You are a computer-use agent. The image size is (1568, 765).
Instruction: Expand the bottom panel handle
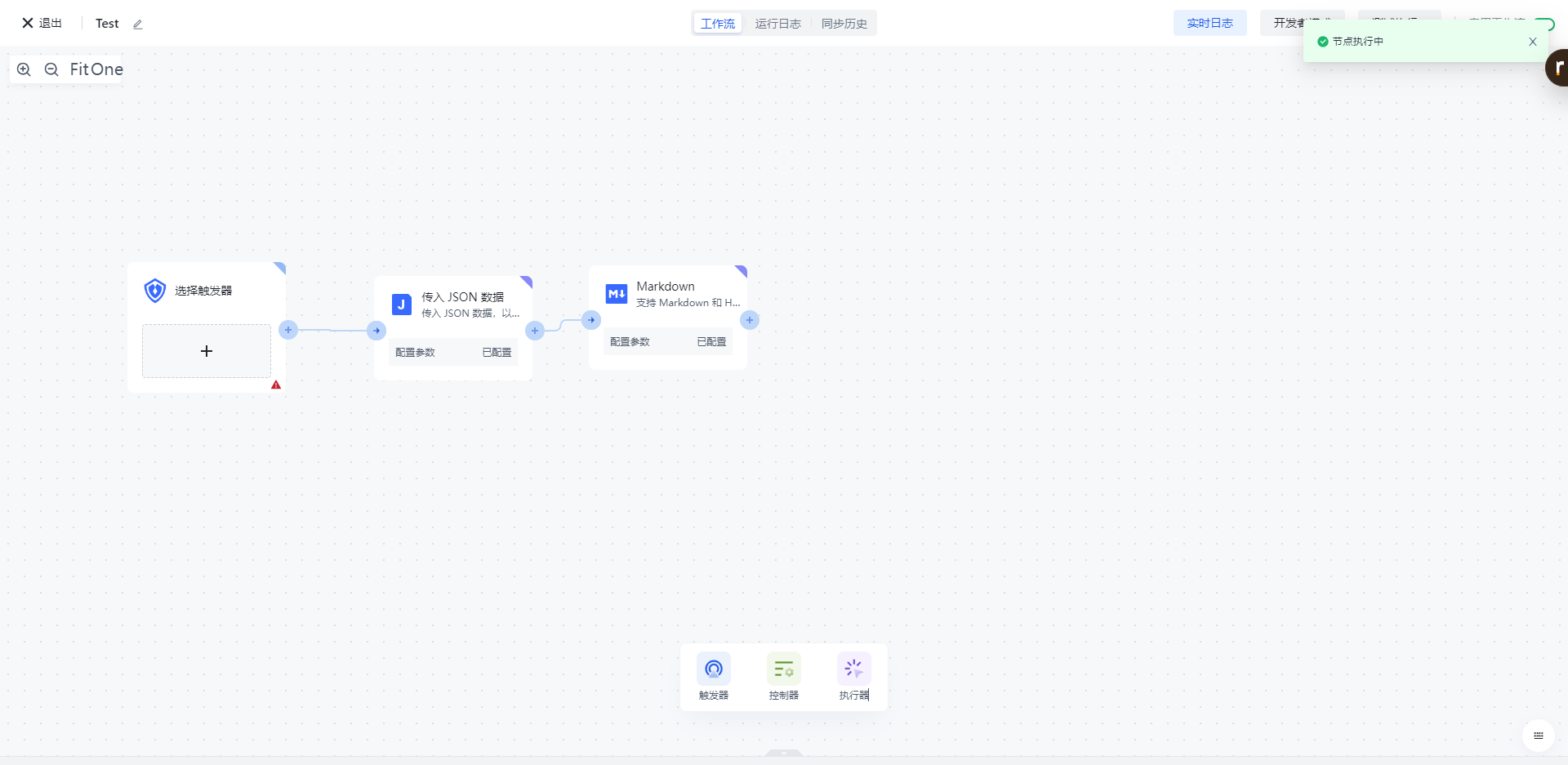pyautogui.click(x=783, y=753)
